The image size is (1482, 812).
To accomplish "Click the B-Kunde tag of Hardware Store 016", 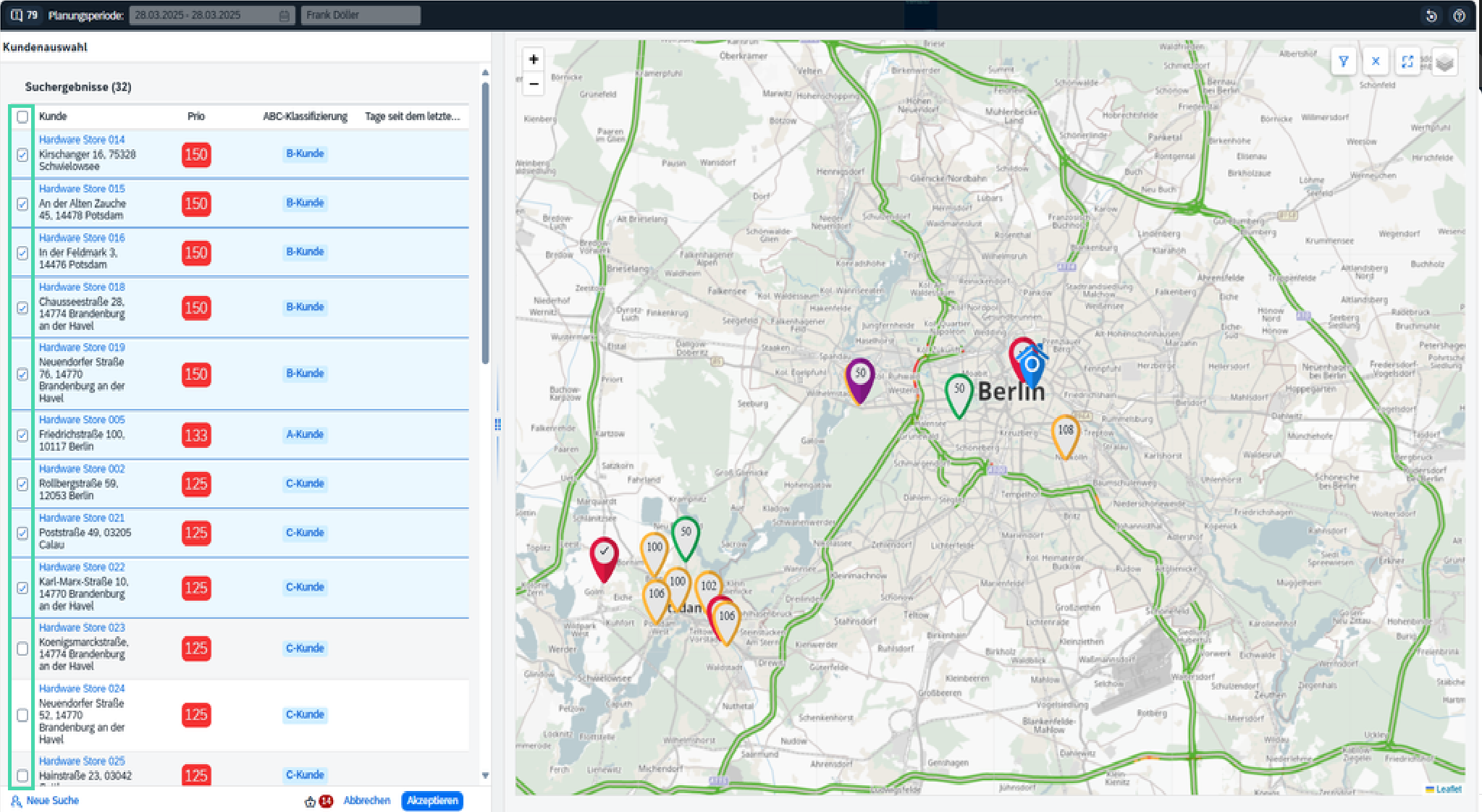I will (x=305, y=252).
